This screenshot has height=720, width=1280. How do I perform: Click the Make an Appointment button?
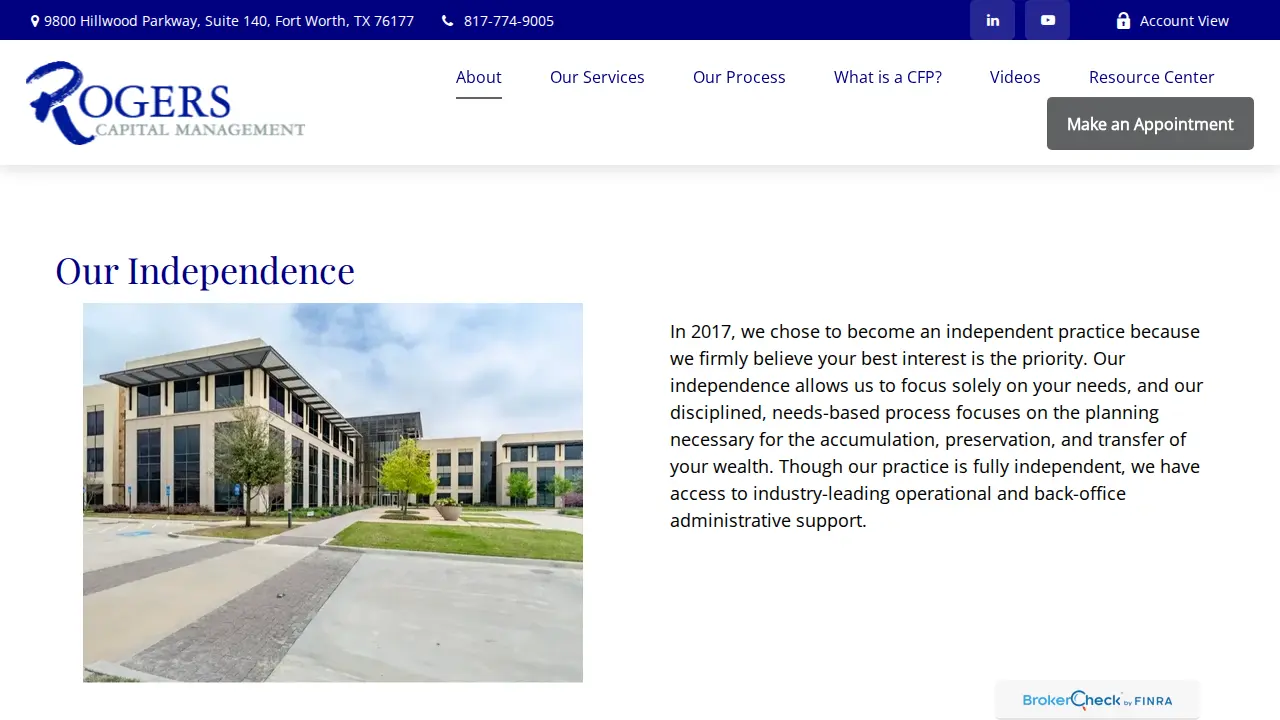coord(1150,124)
